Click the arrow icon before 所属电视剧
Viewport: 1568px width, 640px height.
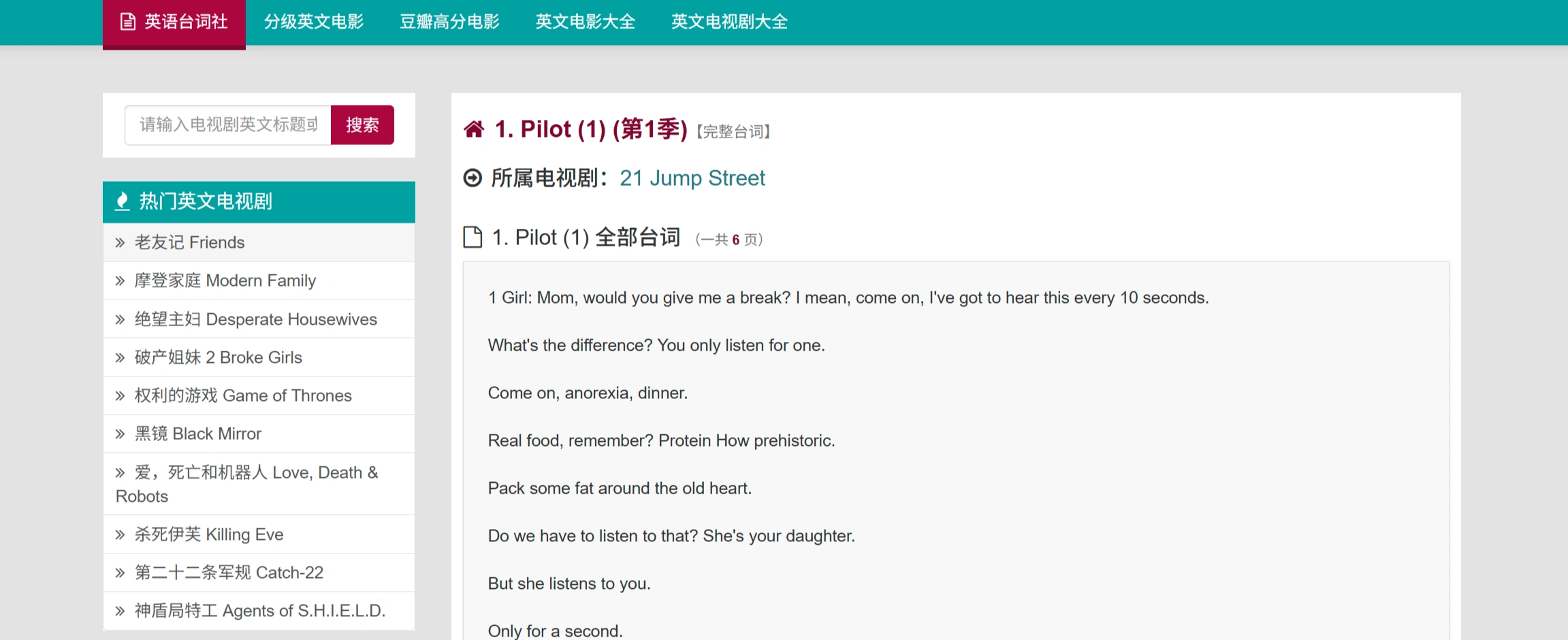pyautogui.click(x=472, y=178)
